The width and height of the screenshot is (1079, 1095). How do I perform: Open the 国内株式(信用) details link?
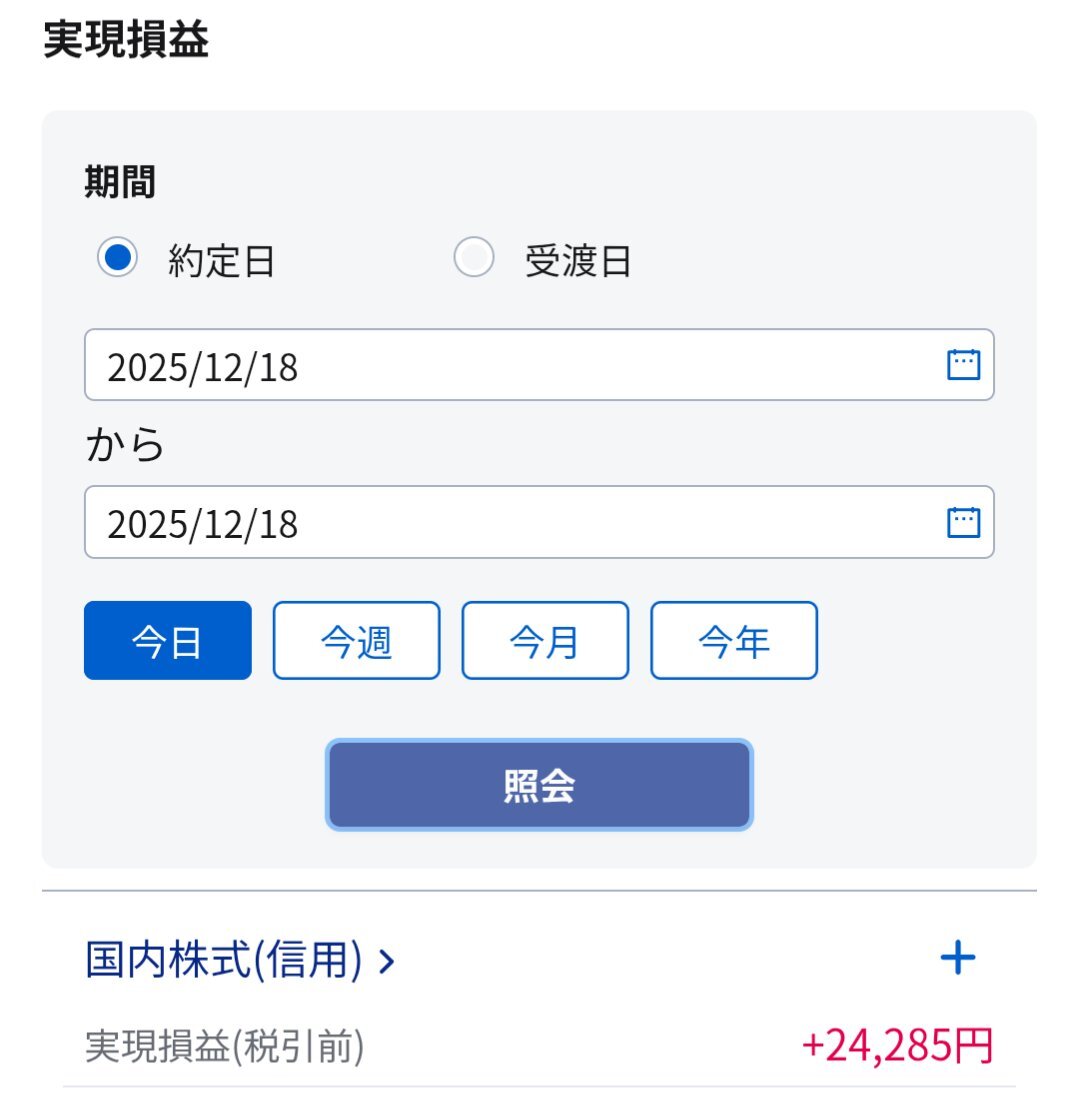click(x=223, y=961)
